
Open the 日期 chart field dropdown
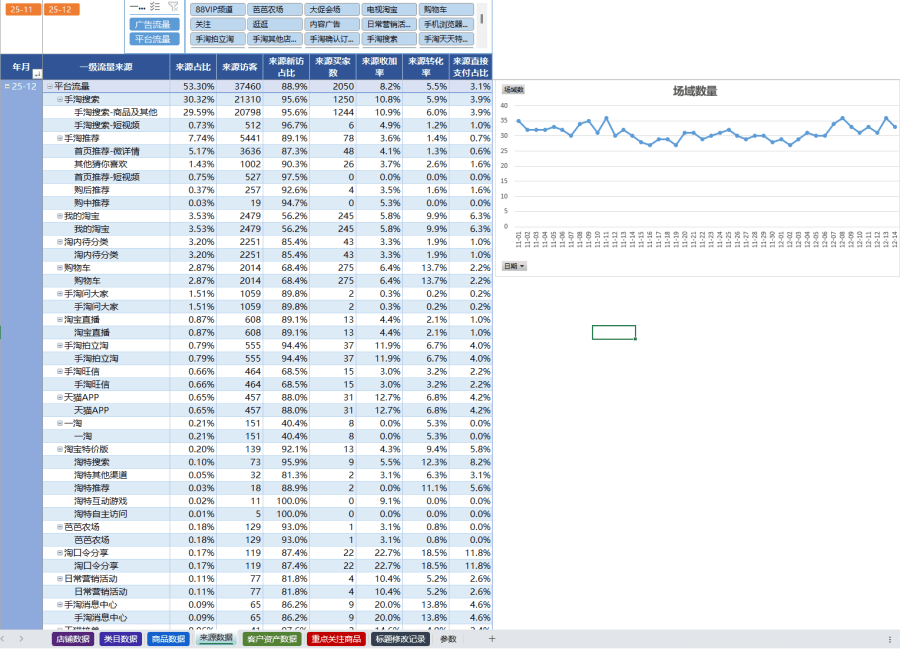point(514,266)
